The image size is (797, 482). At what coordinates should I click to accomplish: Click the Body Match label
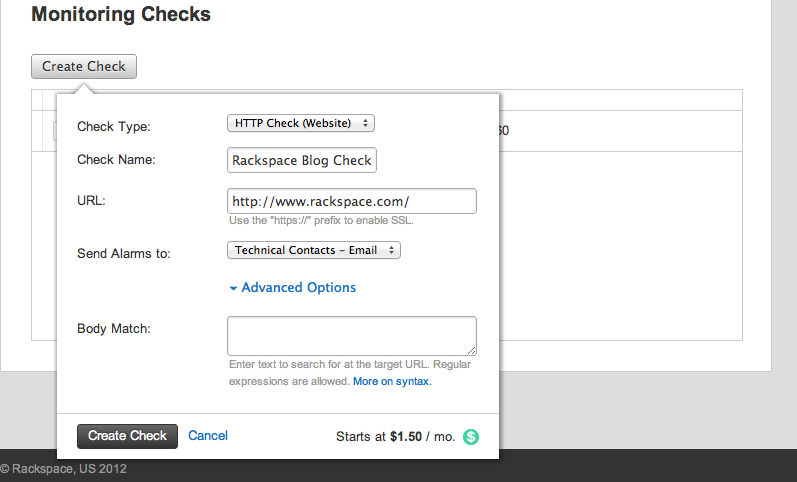[114, 329]
